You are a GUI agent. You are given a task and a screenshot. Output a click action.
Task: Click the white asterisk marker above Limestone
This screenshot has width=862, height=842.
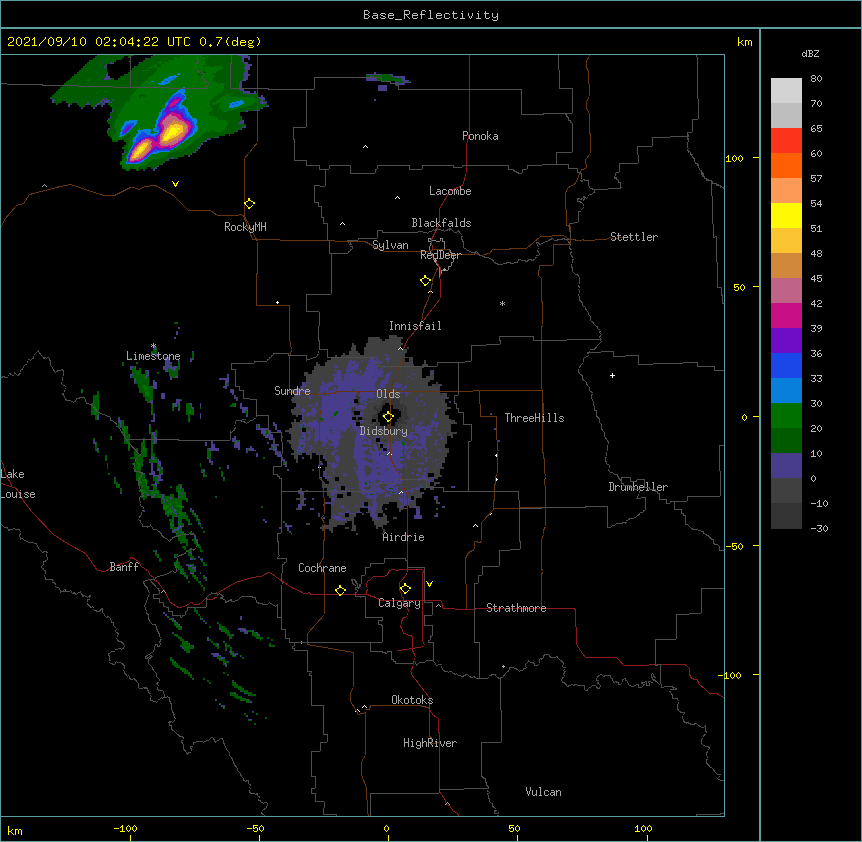(x=154, y=346)
